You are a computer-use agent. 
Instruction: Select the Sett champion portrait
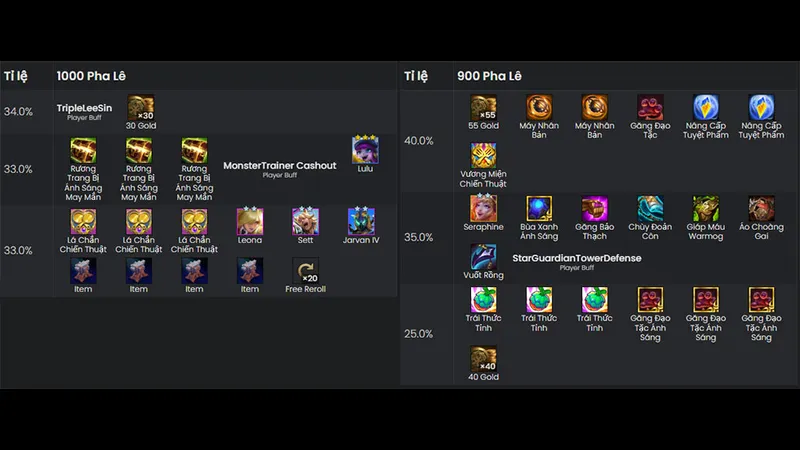pos(305,221)
